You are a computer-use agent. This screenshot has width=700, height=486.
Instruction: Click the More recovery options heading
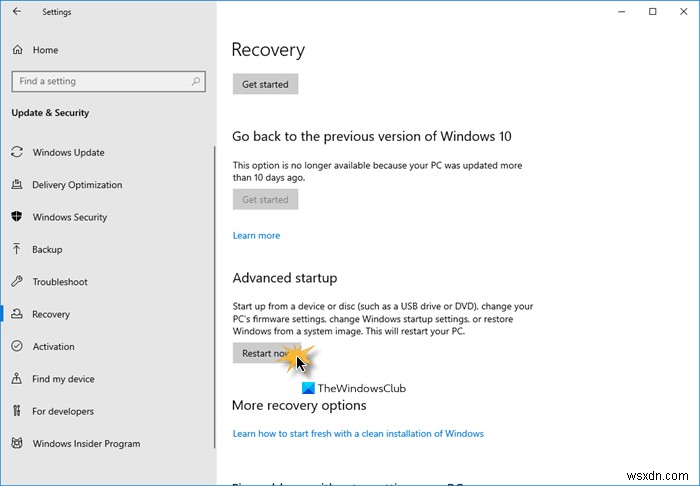pos(299,405)
